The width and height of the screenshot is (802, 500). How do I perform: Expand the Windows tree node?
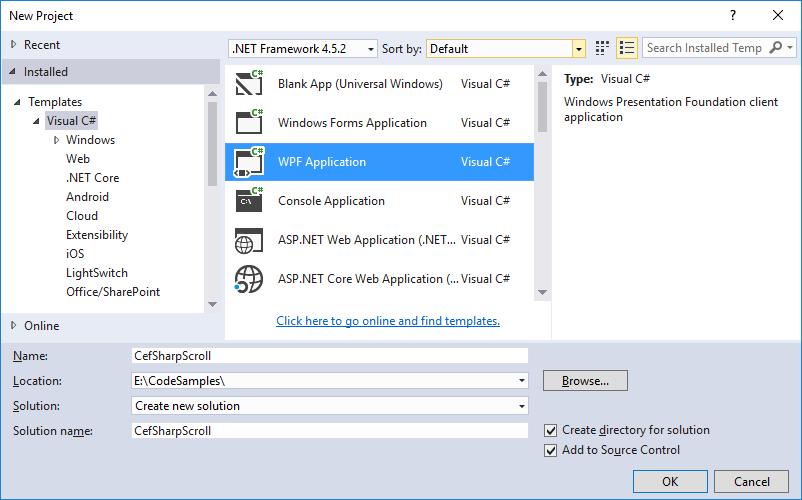click(56, 140)
